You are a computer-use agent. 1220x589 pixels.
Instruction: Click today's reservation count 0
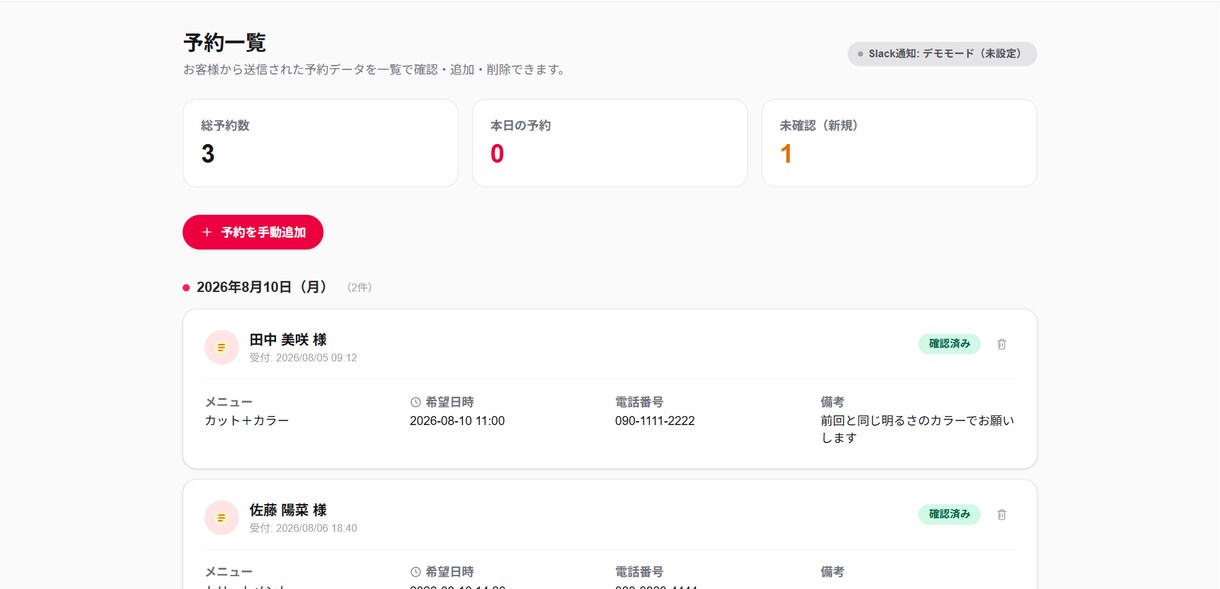pos(497,154)
